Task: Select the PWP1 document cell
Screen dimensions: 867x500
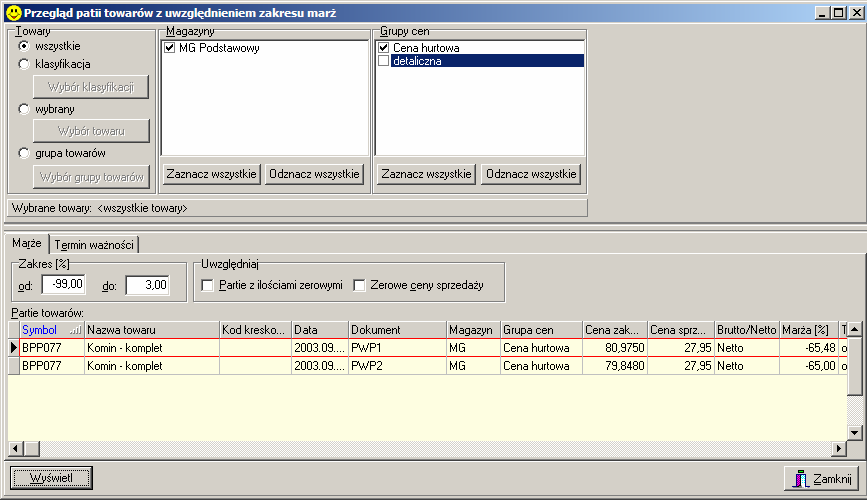Action: [x=398, y=348]
